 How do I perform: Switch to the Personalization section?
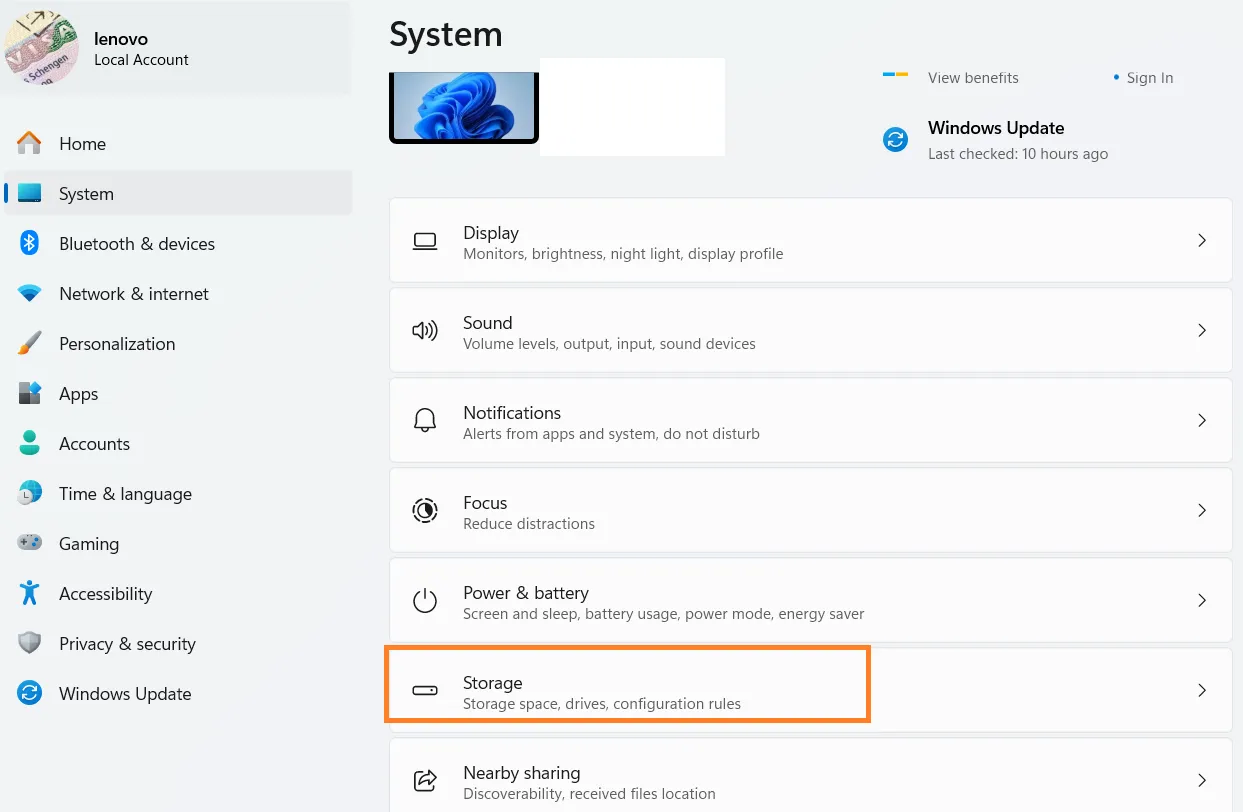117,343
